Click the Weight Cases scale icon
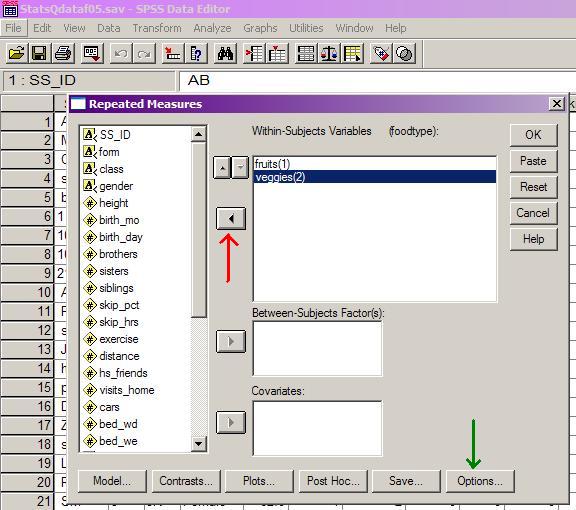This screenshot has height=510, width=576. (x=329, y=54)
